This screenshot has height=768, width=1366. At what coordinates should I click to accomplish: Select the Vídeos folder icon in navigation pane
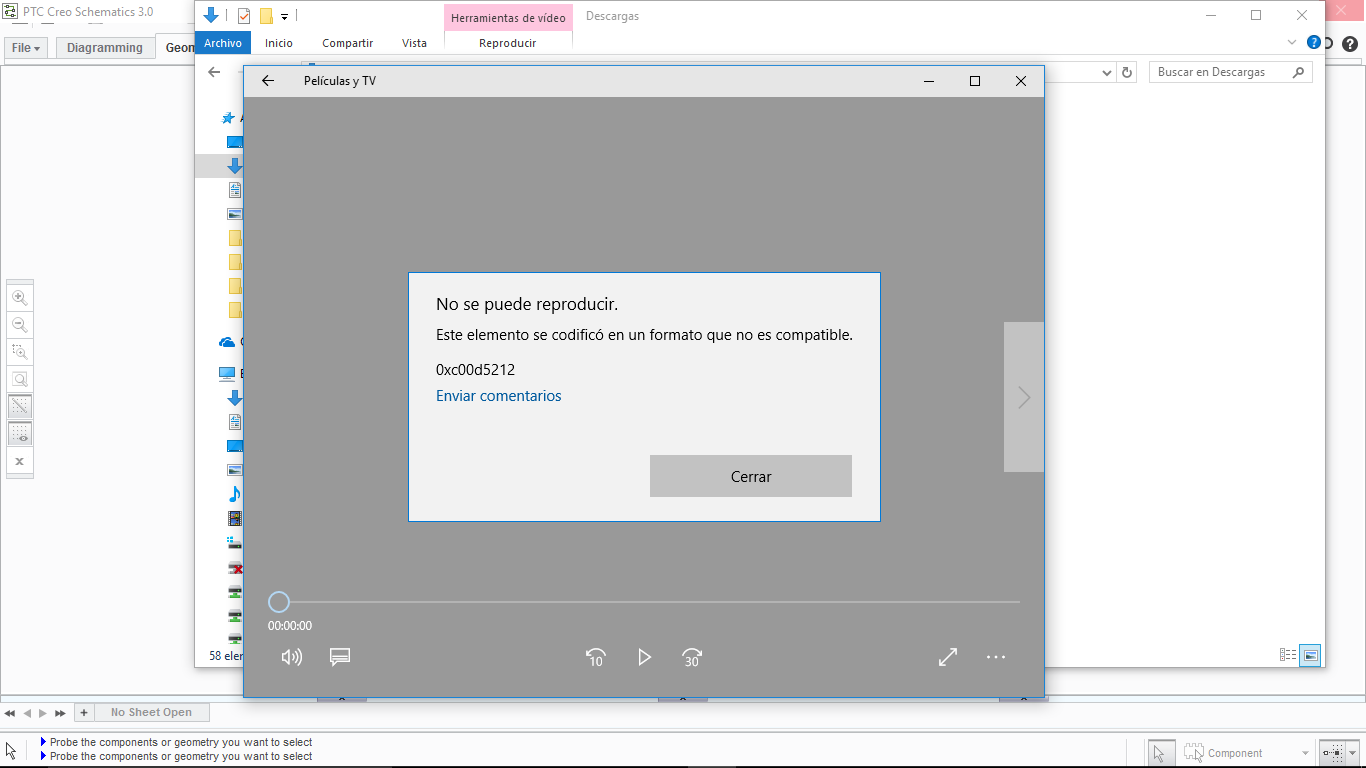coord(235,518)
